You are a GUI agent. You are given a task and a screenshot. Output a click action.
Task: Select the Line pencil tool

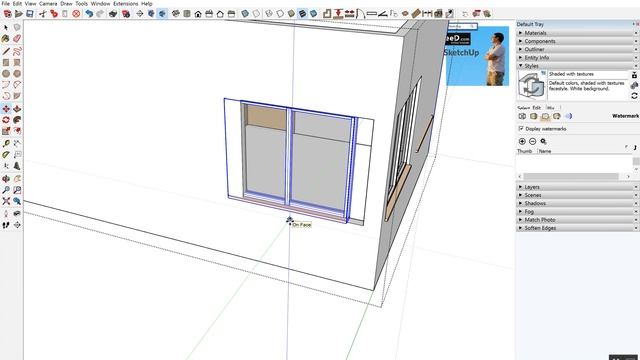tap(6, 51)
